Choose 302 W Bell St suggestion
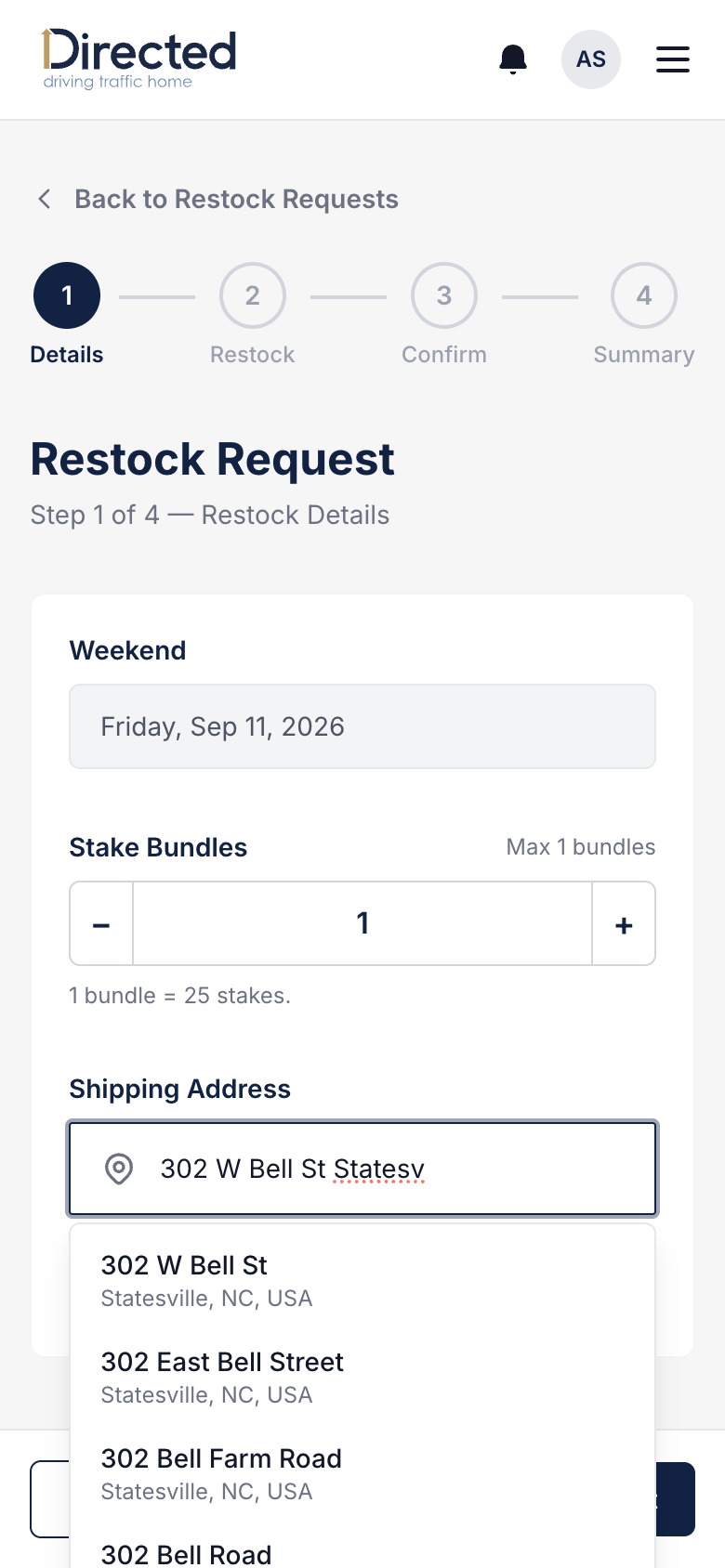This screenshot has height=1568, width=725. point(362,1280)
